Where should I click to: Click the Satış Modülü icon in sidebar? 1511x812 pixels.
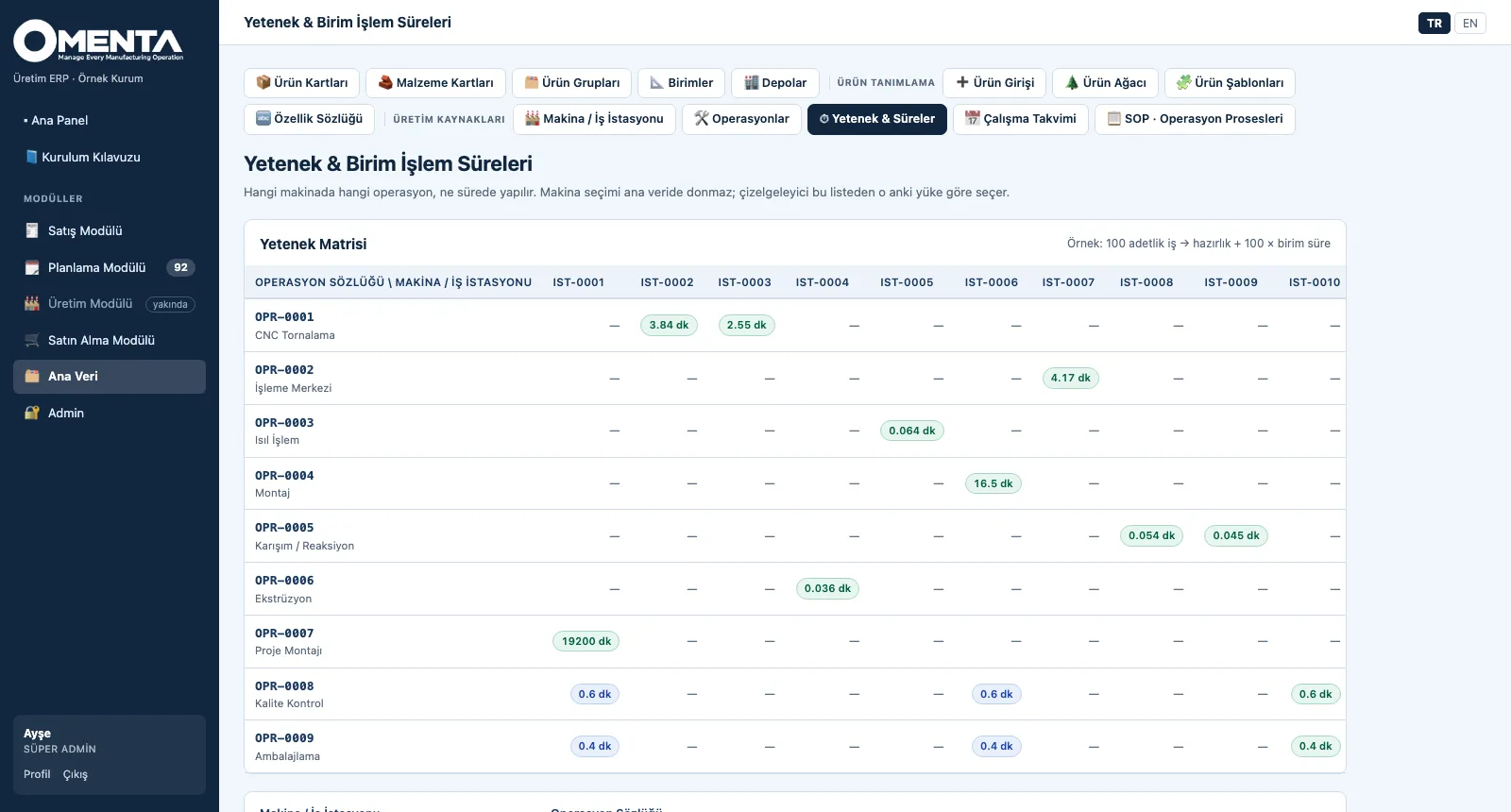(32, 231)
